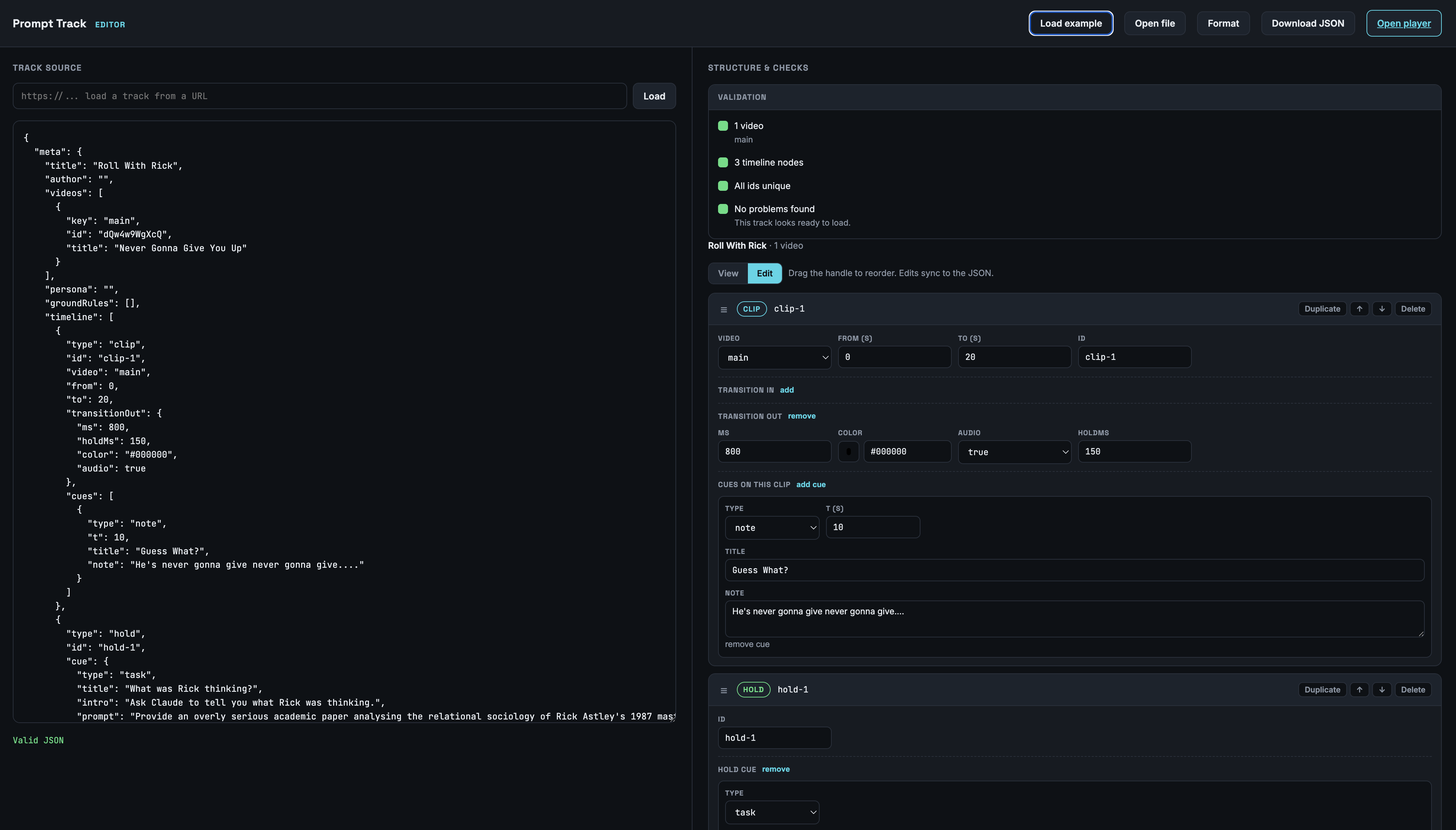Move clip-1 up with the arrow button

point(1359,309)
